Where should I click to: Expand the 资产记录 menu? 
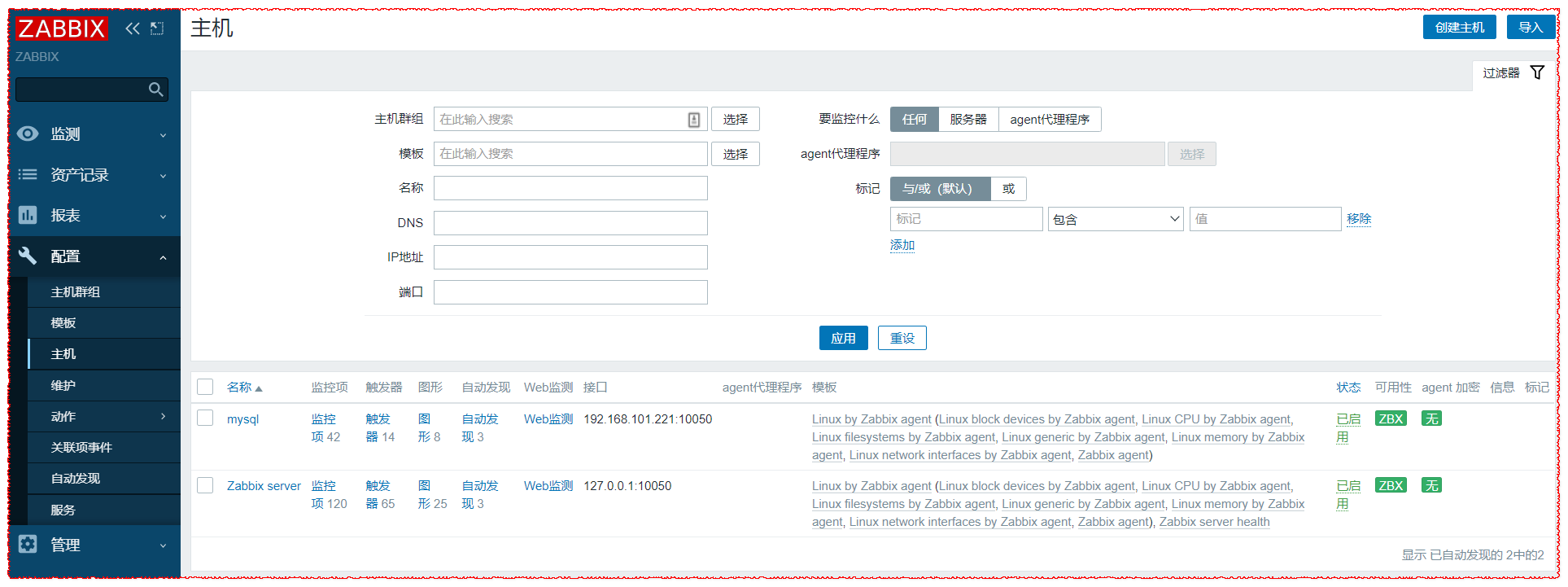click(x=163, y=176)
